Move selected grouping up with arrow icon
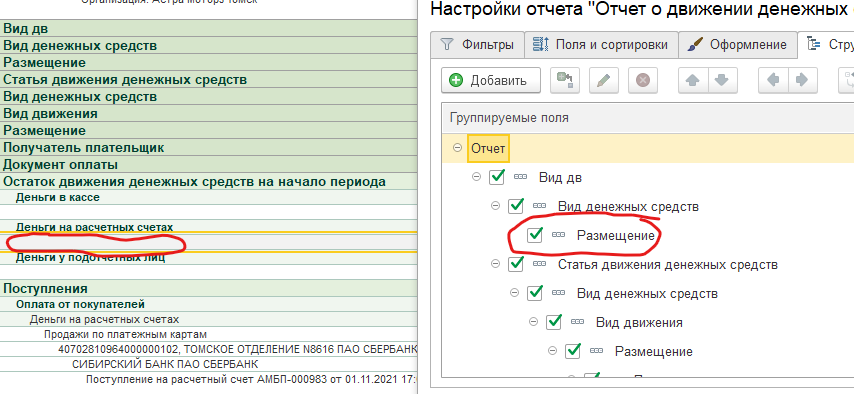854x394 pixels. [x=693, y=80]
